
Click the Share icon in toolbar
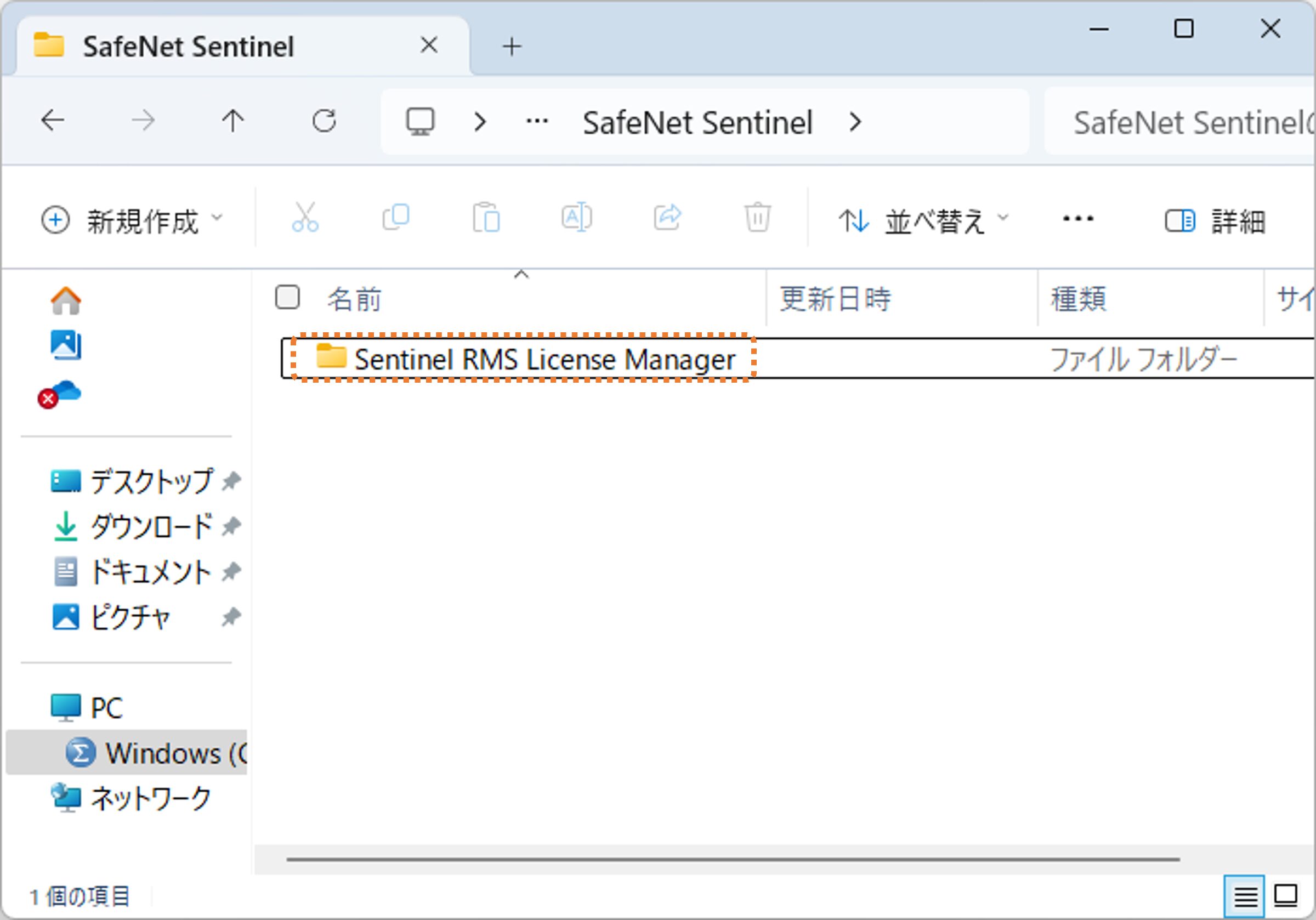[x=667, y=218]
